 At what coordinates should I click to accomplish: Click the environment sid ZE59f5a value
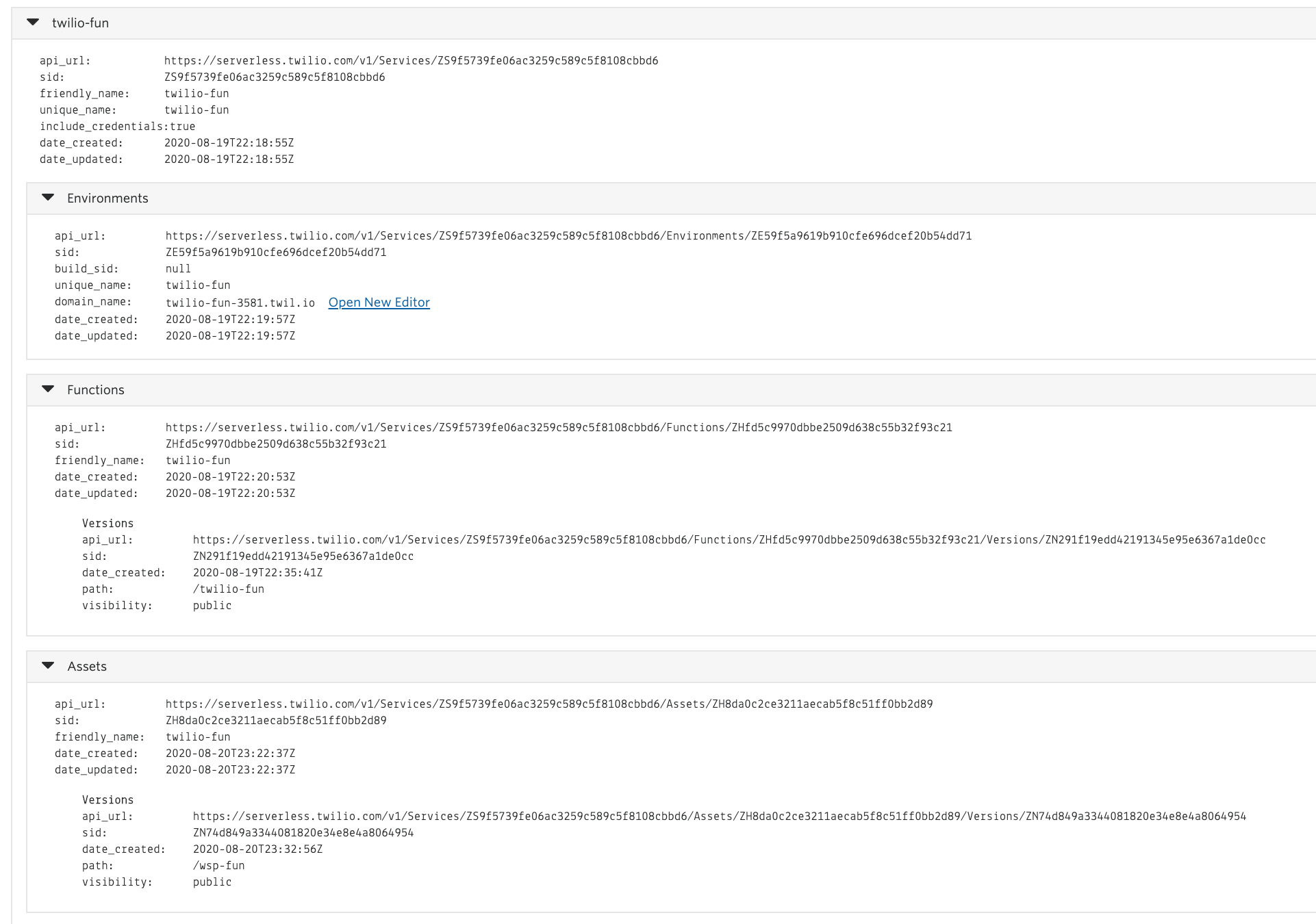[276, 253]
